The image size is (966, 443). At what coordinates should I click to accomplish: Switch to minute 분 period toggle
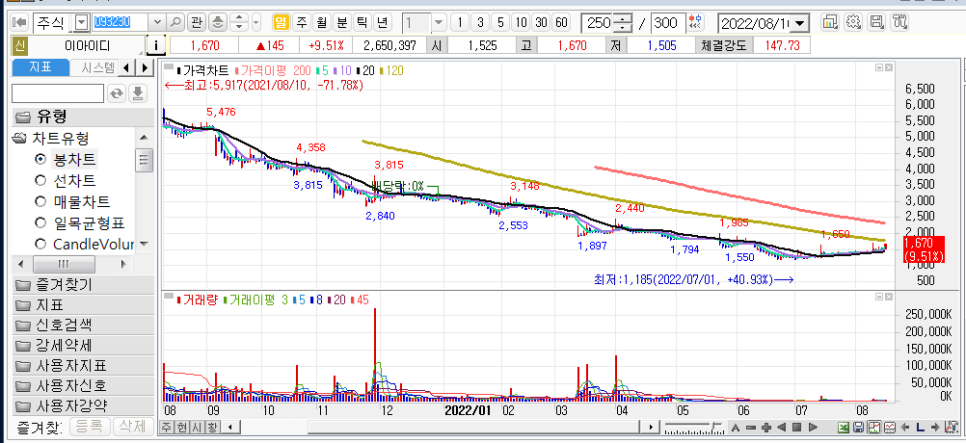342,23
